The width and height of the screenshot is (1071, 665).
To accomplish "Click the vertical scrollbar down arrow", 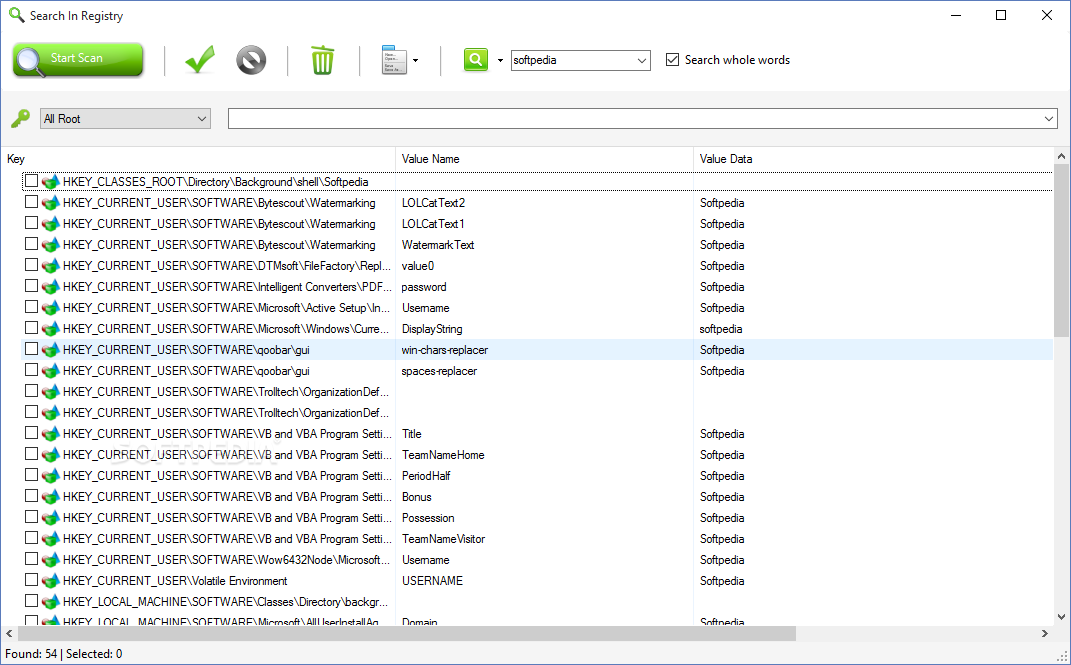I will click(x=1061, y=617).
